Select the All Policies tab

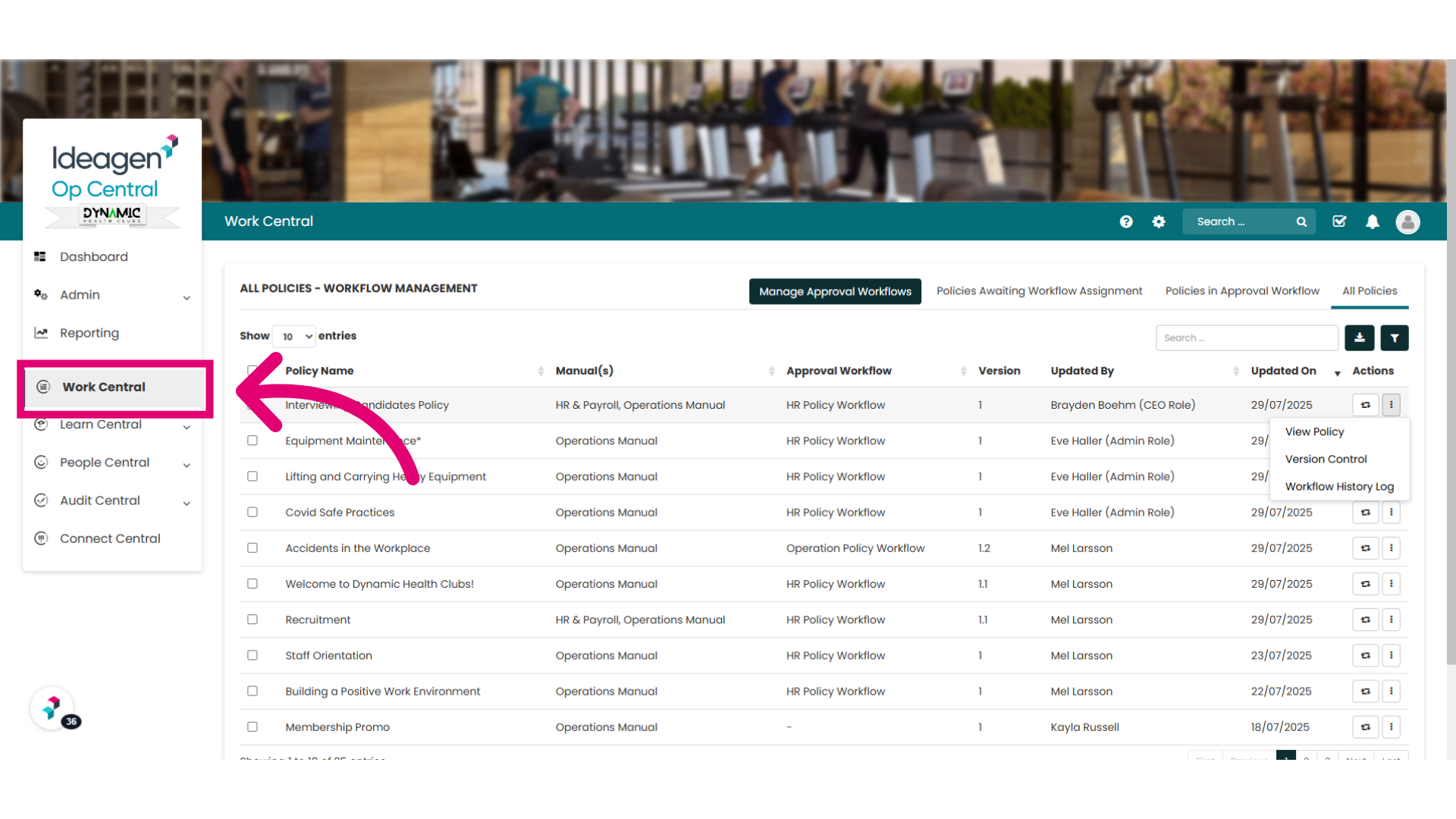(1370, 290)
